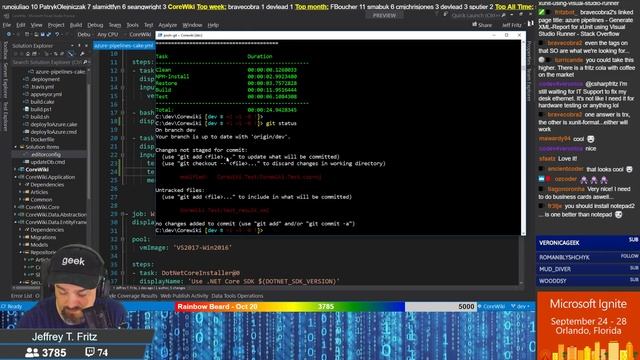Image resolution: width=640 pixels, height=360 pixels.
Task: Expand the CoreWiki.Core project node
Action: click(16, 207)
